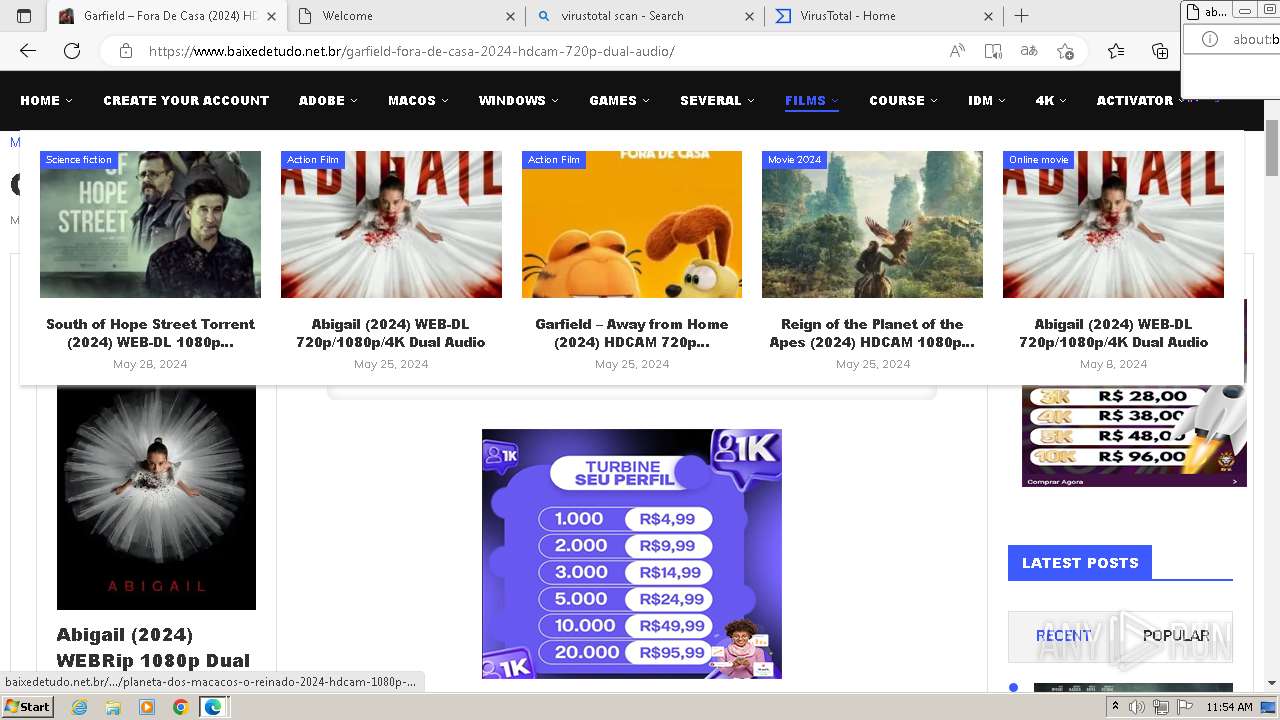
Task: Open browser Collections
Action: pos(1160,51)
